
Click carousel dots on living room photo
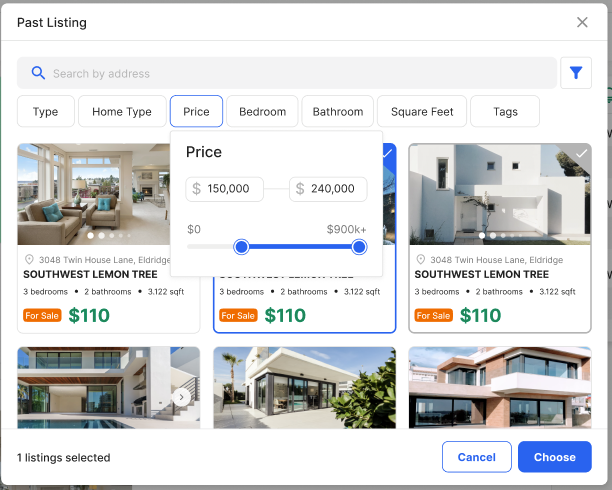[109, 235]
